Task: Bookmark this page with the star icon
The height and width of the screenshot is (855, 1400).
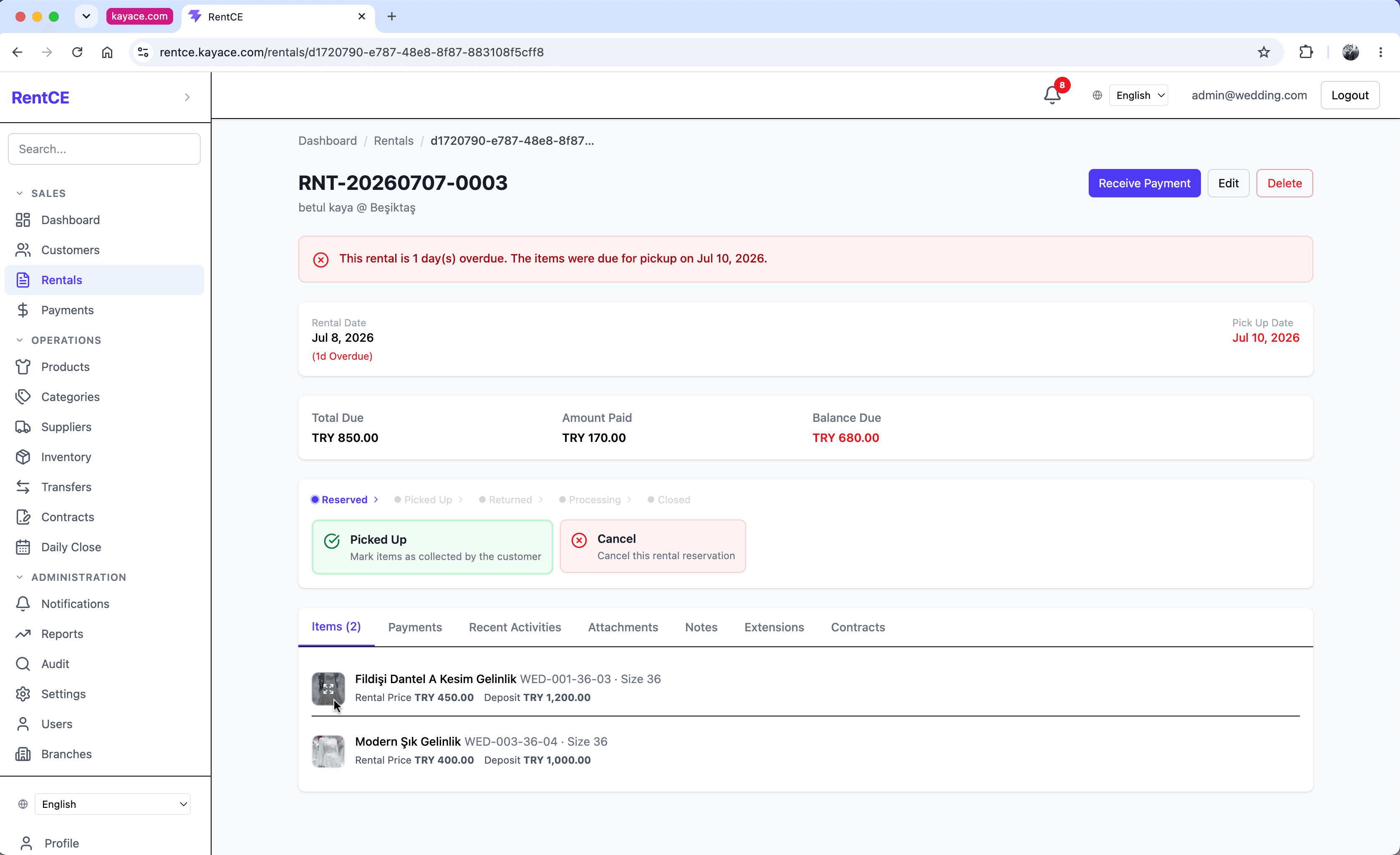Action: (1264, 52)
